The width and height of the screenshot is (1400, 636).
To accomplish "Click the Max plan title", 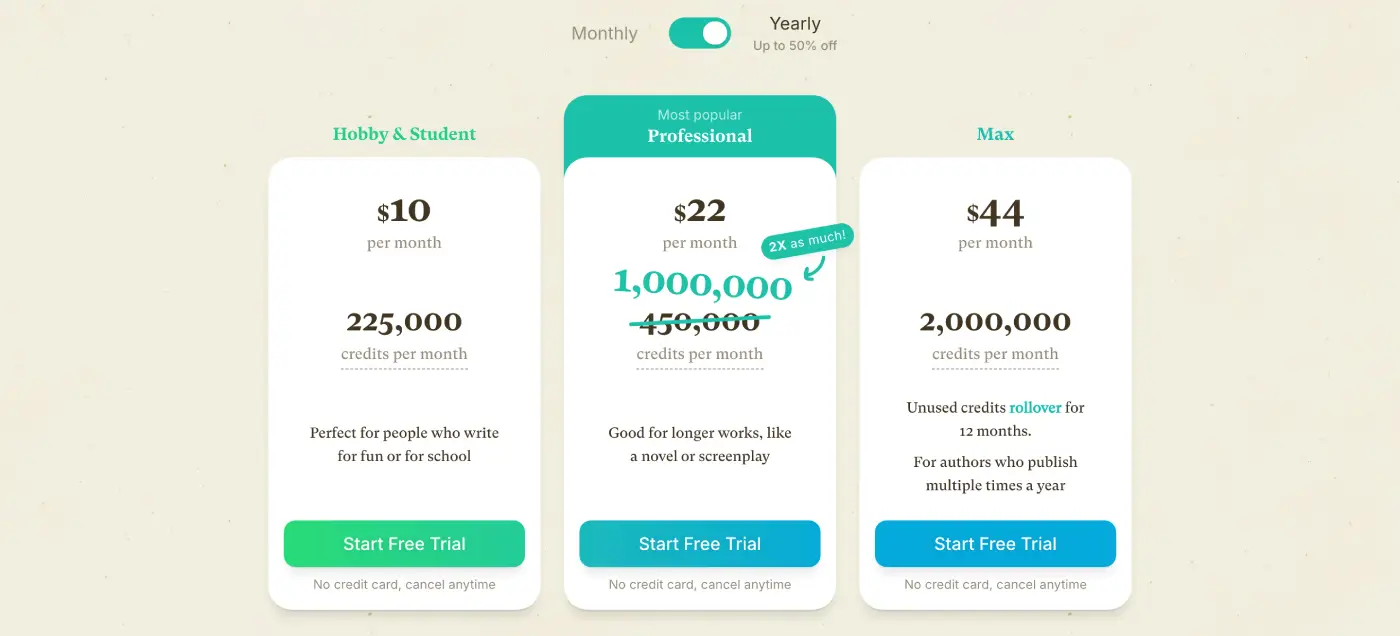I will click(x=995, y=133).
